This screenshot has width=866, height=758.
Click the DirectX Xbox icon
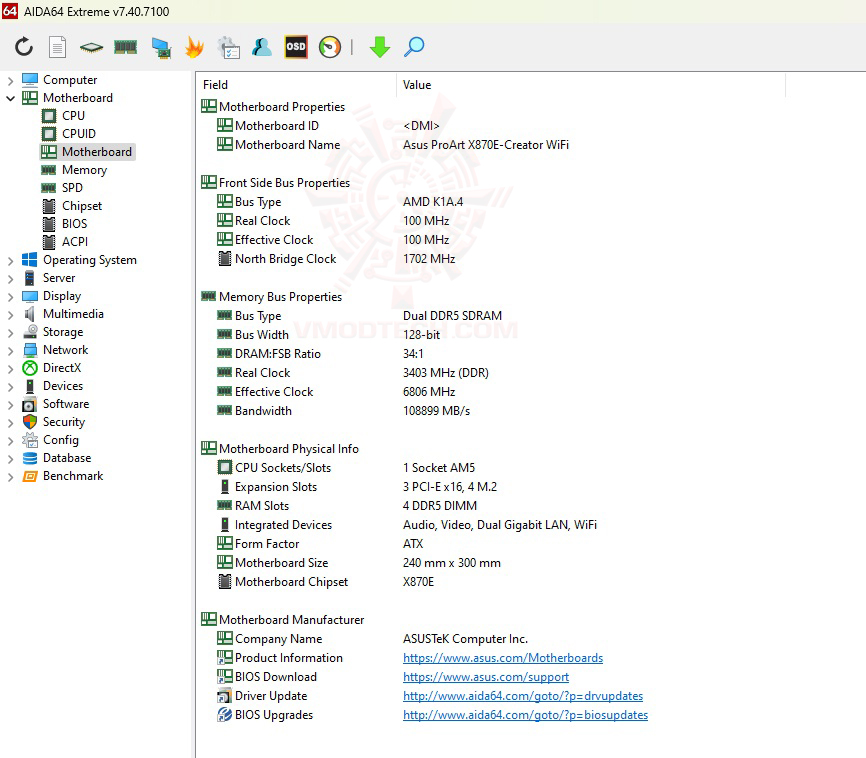(30, 368)
